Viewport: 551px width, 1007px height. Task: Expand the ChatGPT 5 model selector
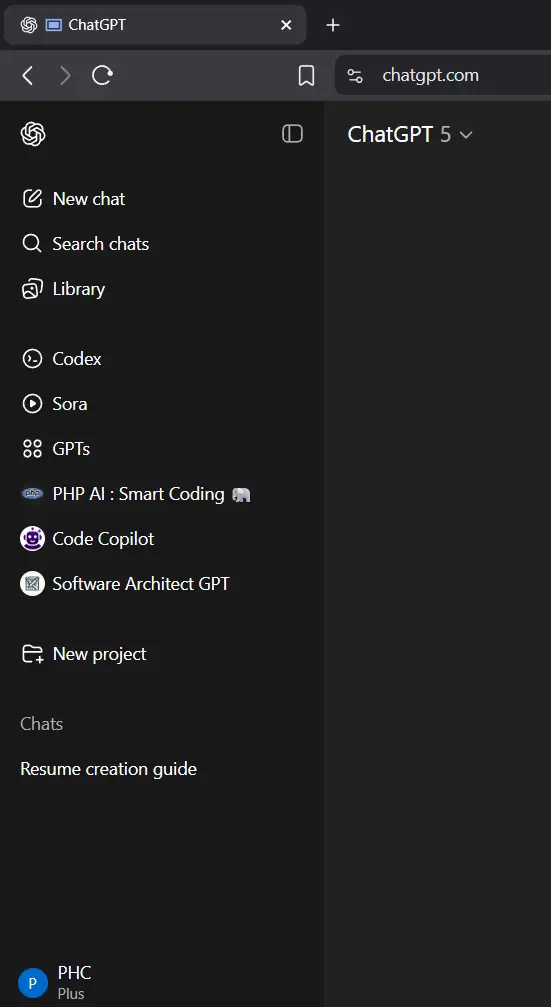(x=410, y=134)
